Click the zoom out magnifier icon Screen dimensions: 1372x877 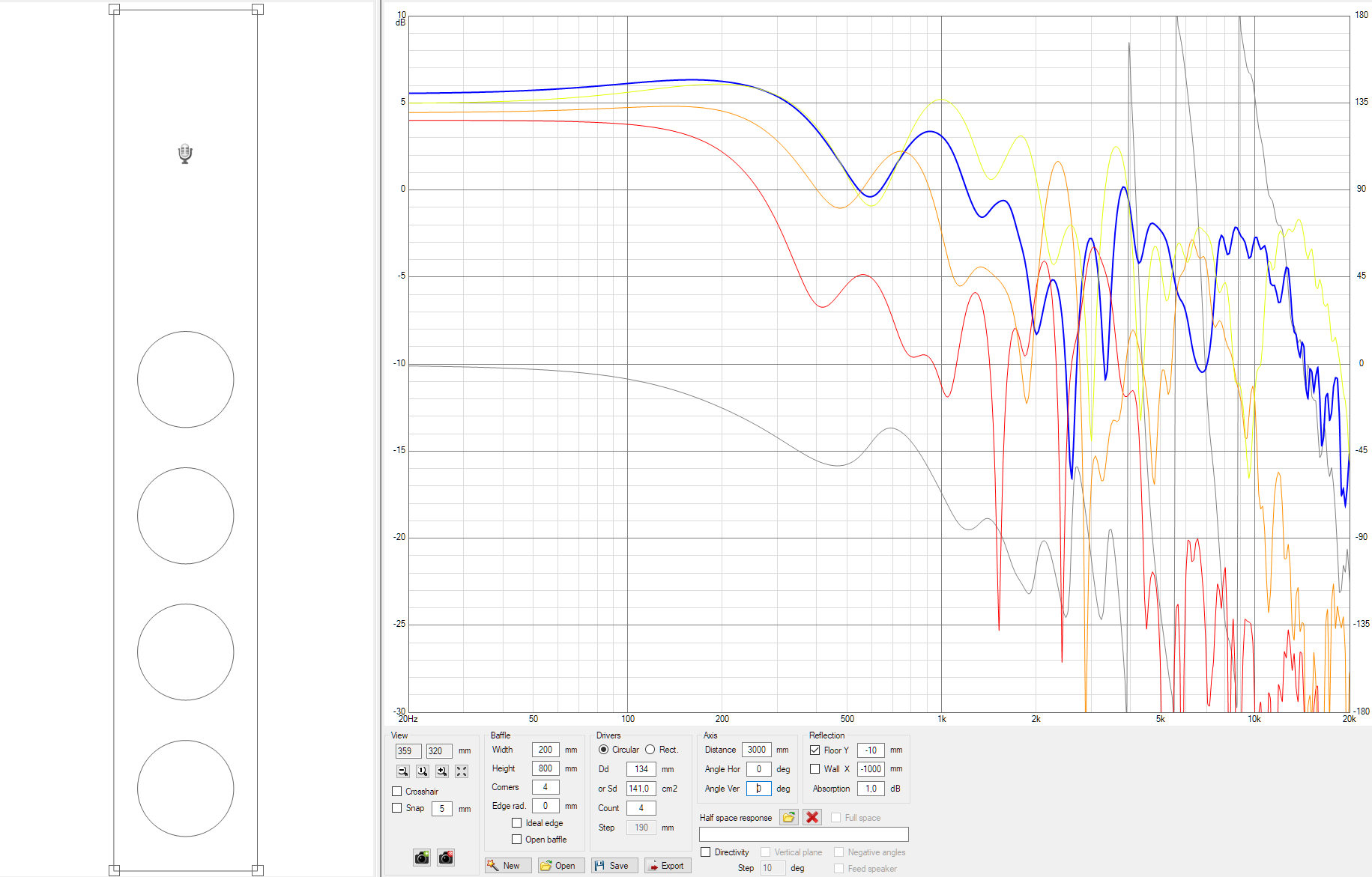point(403,771)
